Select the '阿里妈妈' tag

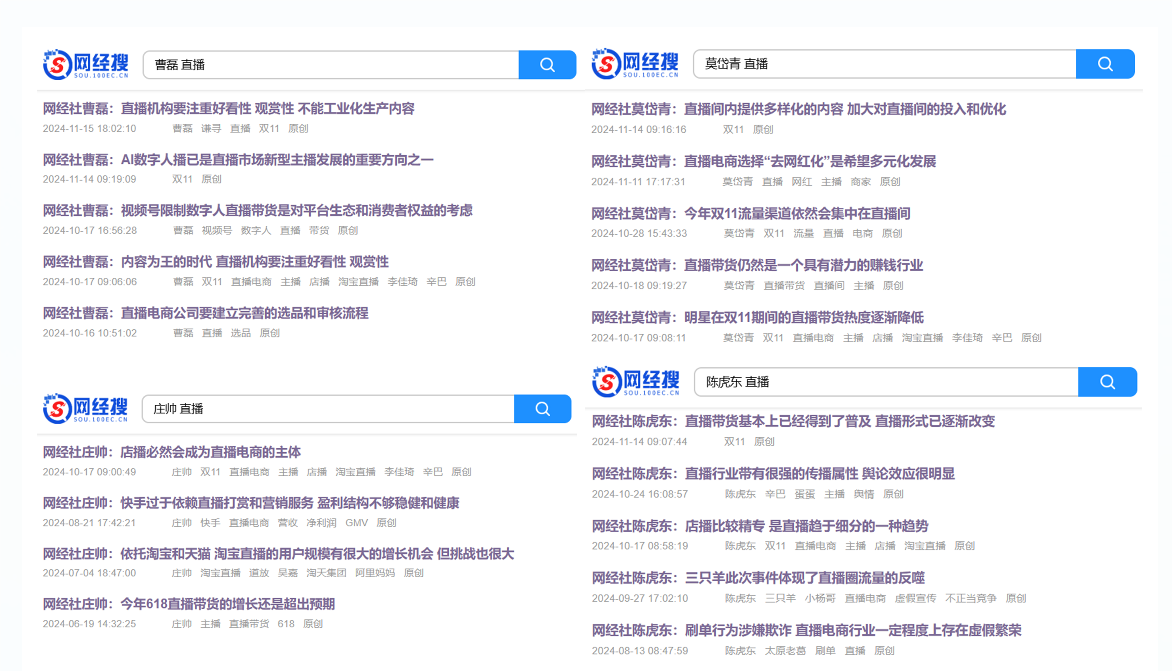(x=375, y=574)
